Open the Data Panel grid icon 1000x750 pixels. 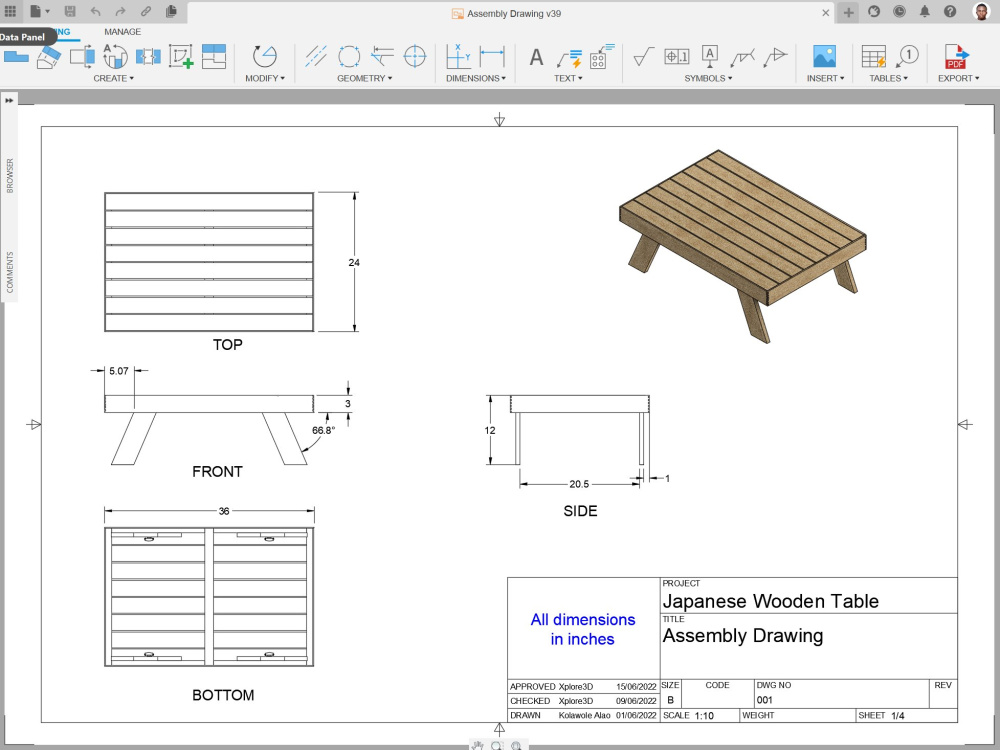tap(10, 11)
